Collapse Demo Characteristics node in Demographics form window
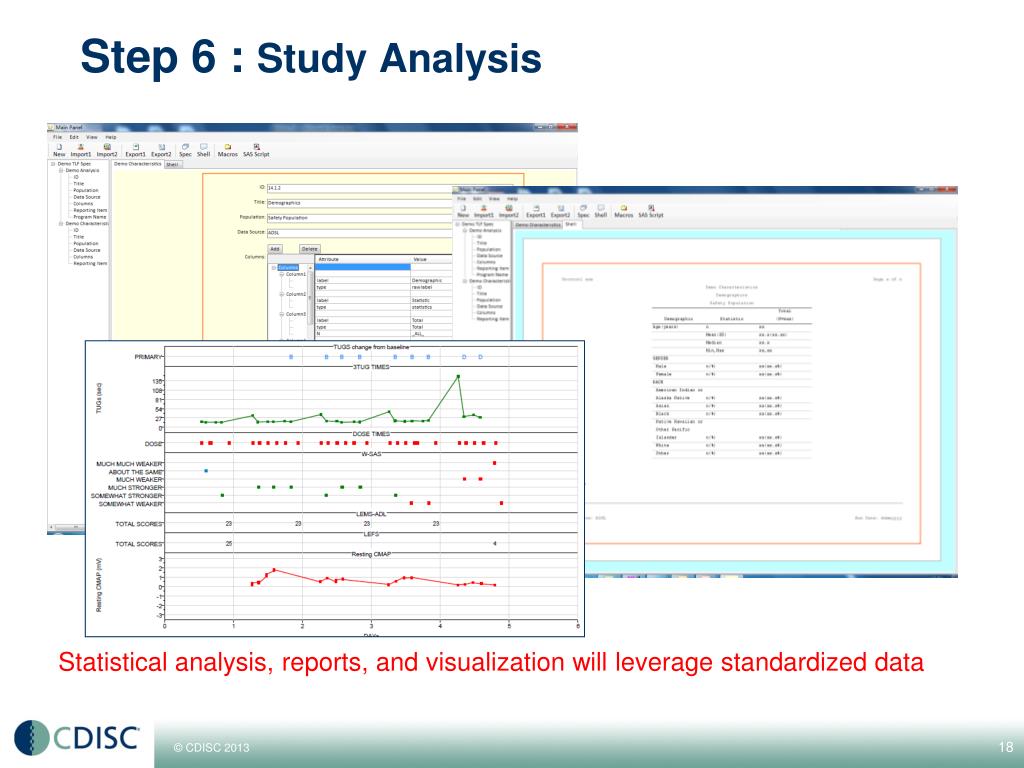Image resolution: width=1024 pixels, height=768 pixels. pyautogui.click(x=61, y=223)
